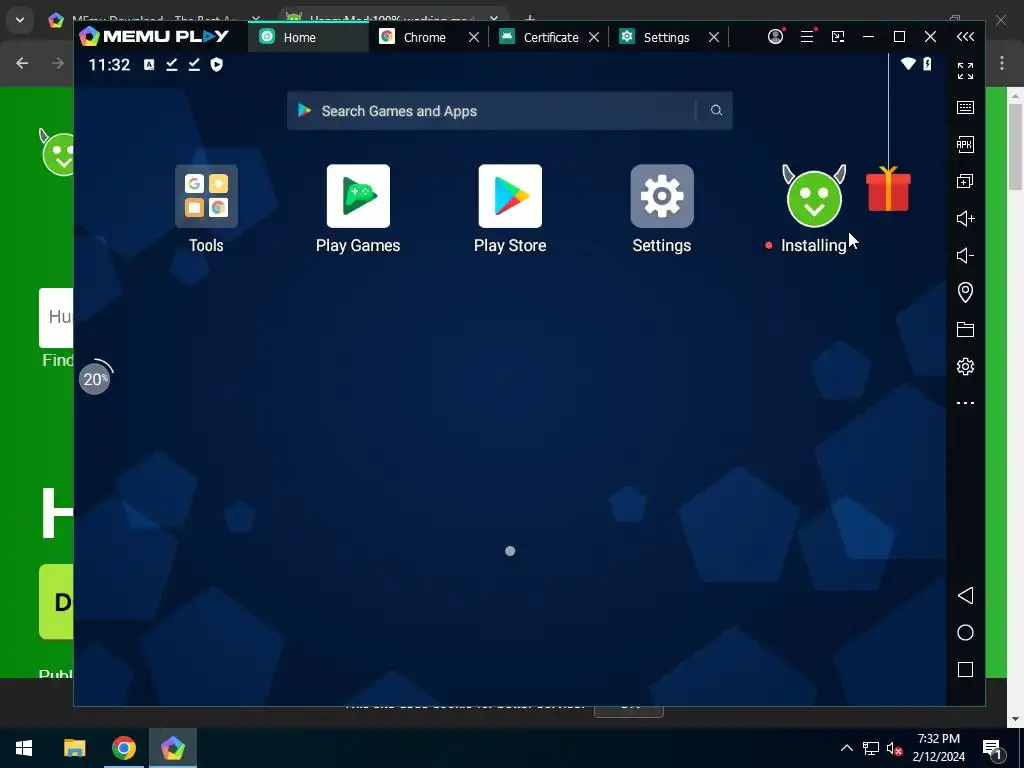Click the mini-window mode icon
1024x768 pixels.
pyautogui.click(x=838, y=37)
